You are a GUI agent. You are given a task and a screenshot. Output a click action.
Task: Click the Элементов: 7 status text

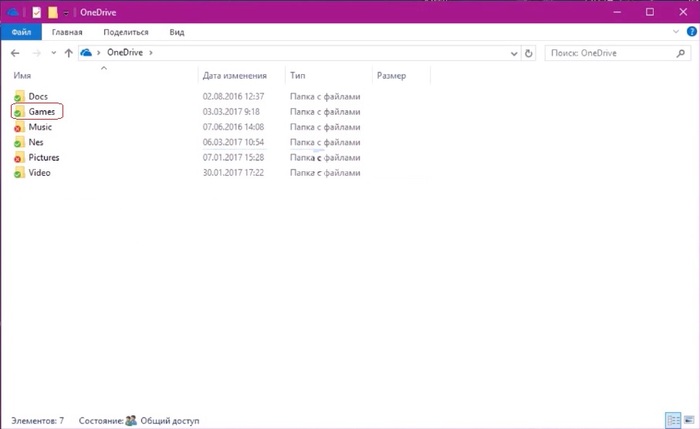pos(38,421)
